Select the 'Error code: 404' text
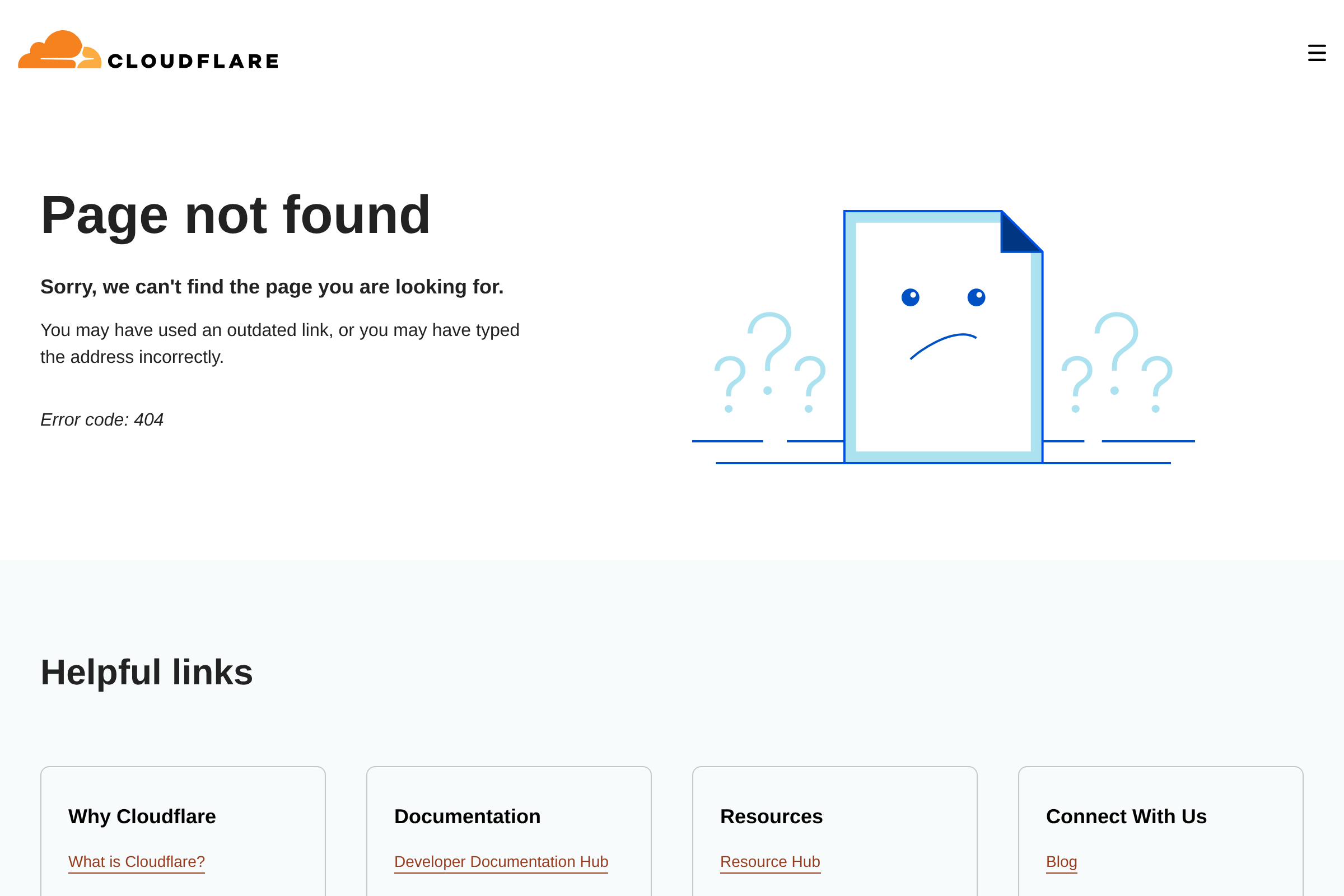 click(x=102, y=419)
